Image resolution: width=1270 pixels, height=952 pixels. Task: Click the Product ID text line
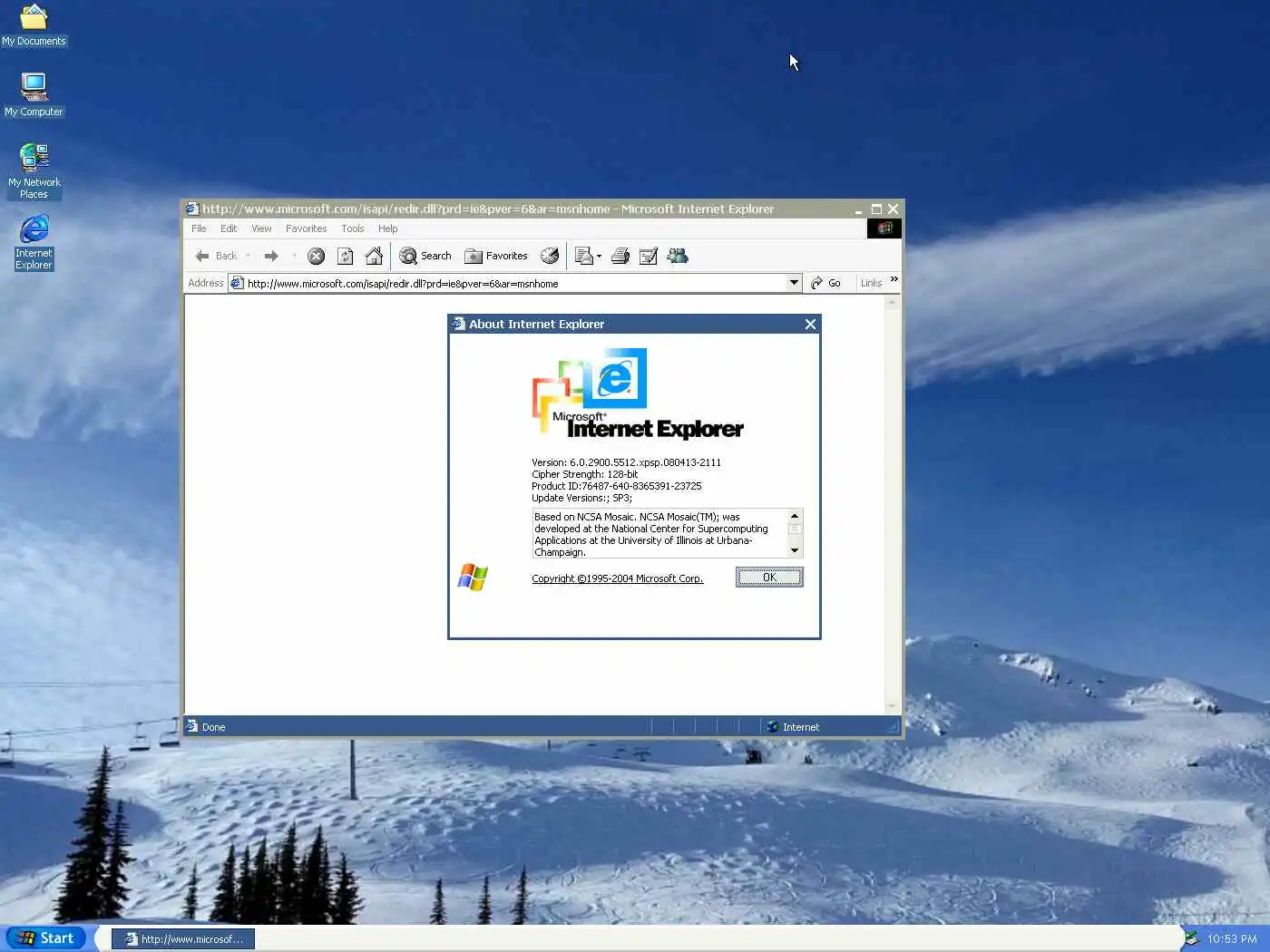tap(616, 486)
